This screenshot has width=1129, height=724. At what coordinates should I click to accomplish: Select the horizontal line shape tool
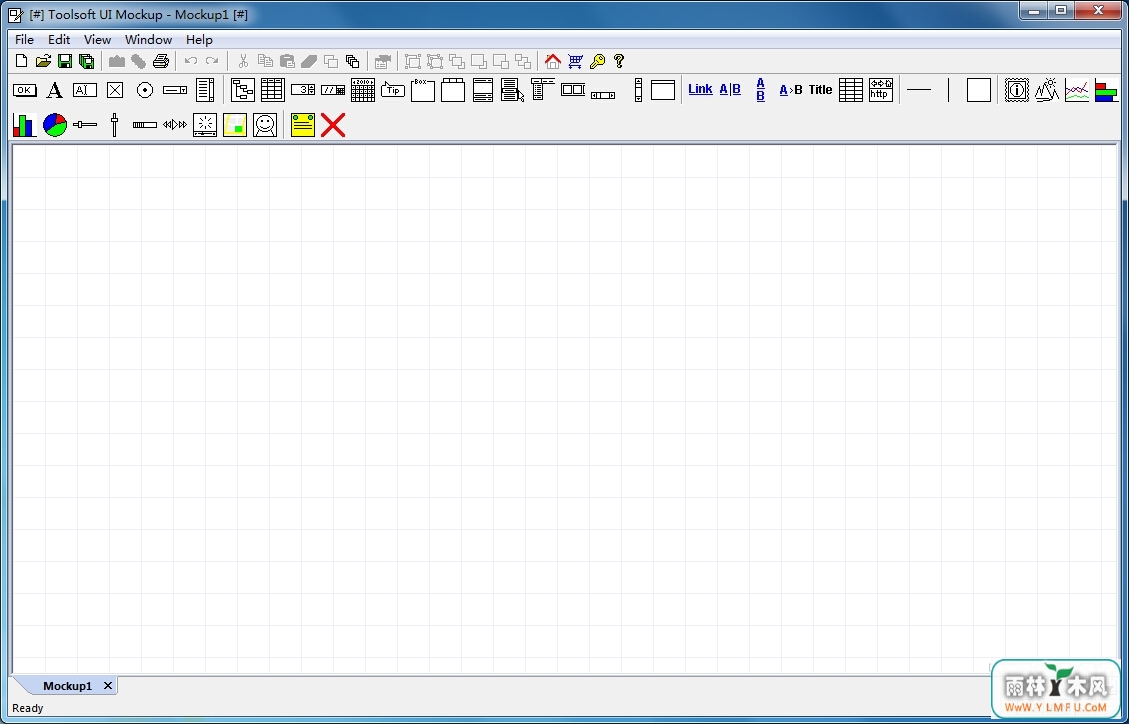tap(919, 90)
